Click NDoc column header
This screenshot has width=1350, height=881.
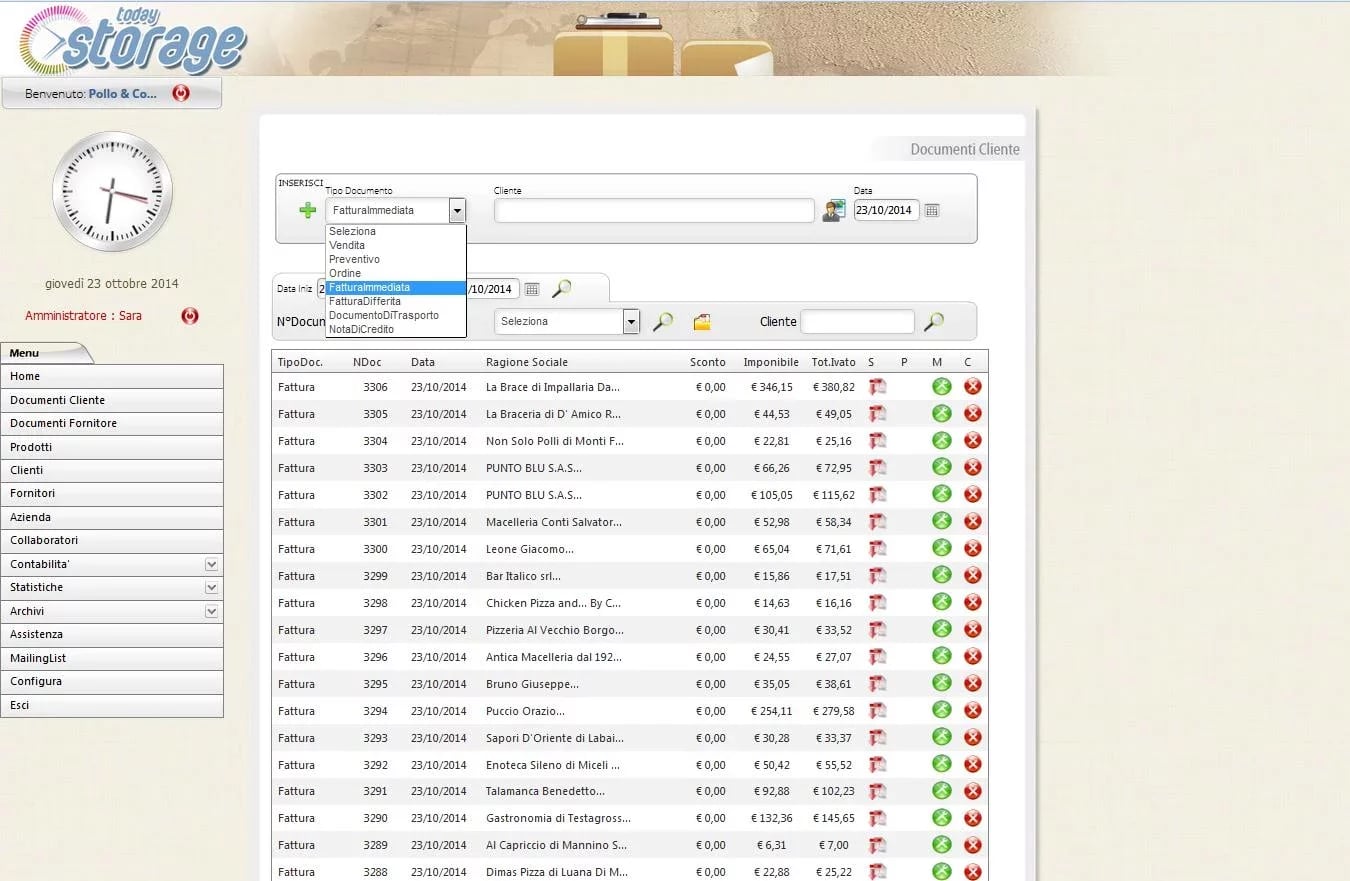point(367,362)
